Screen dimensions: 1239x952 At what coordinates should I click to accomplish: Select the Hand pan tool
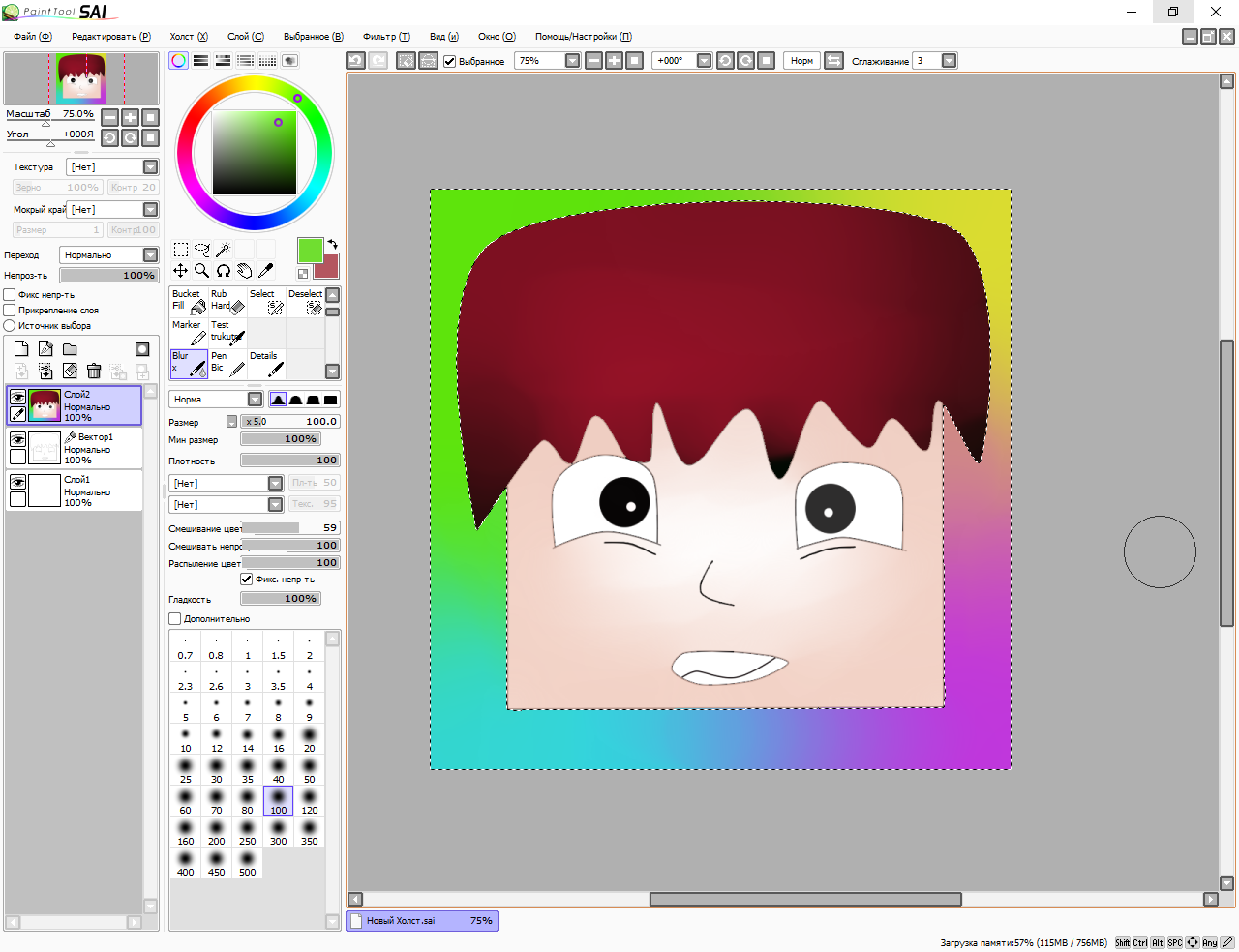coord(245,271)
